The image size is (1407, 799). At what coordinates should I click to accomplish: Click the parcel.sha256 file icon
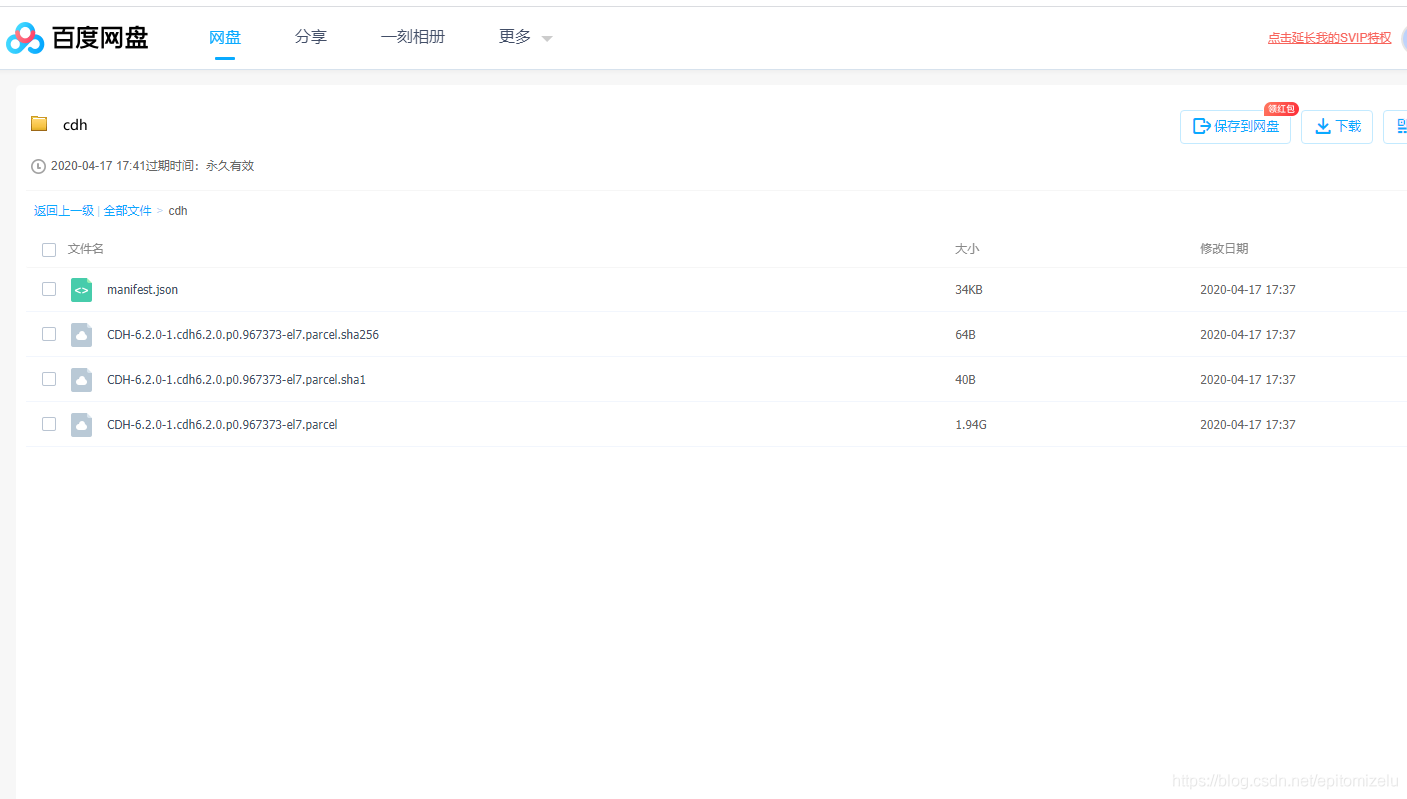click(81, 335)
